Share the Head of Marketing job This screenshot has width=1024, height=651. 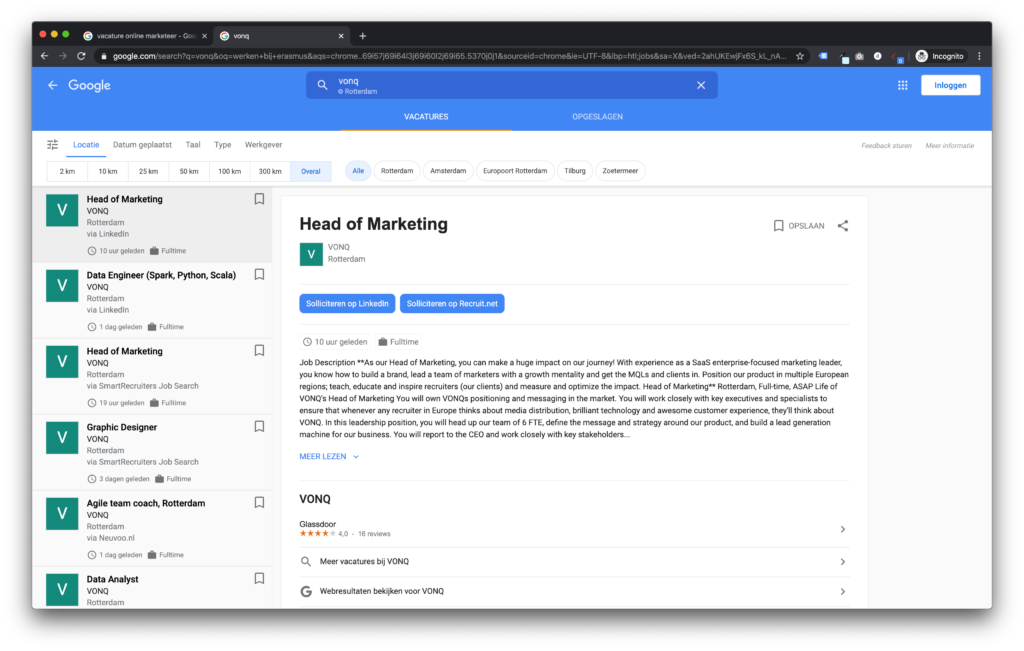point(843,226)
